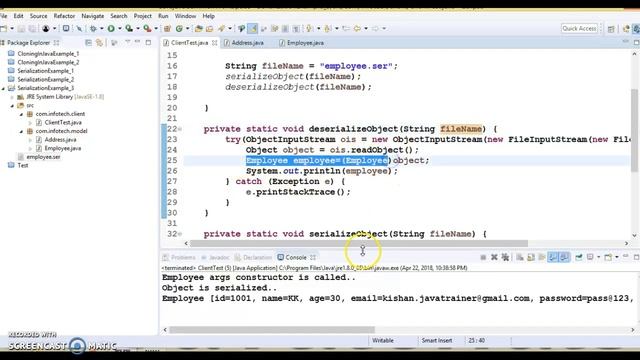Click the Display Selected Console icon
The image size is (640, 360).
(590, 257)
